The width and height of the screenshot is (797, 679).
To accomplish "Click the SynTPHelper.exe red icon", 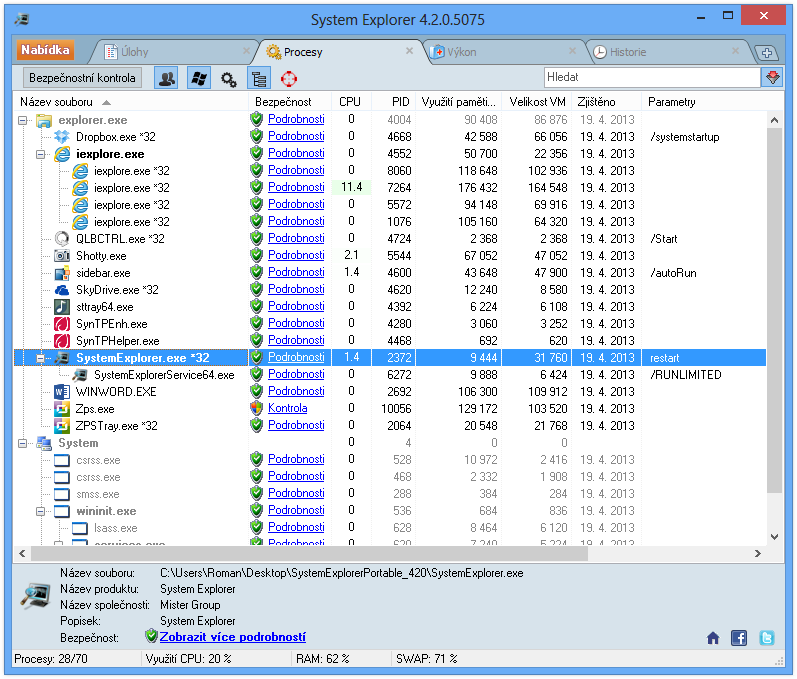I will pos(62,341).
